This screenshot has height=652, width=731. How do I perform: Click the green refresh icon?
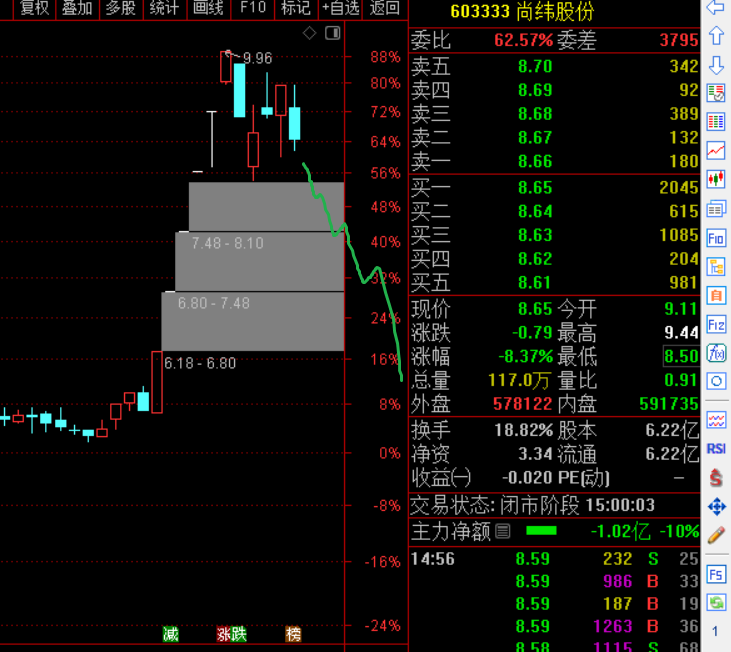click(x=716, y=603)
